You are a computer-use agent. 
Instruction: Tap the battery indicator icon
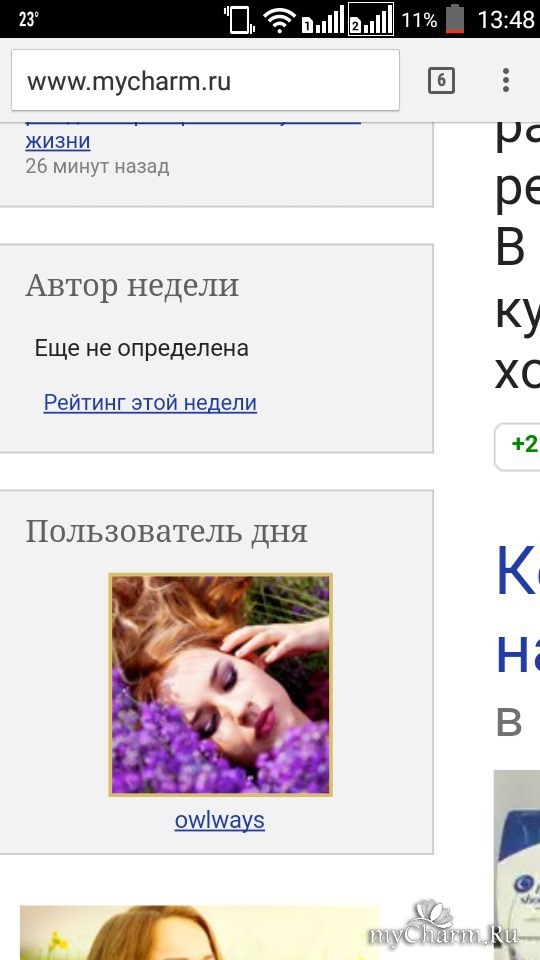coord(455,19)
